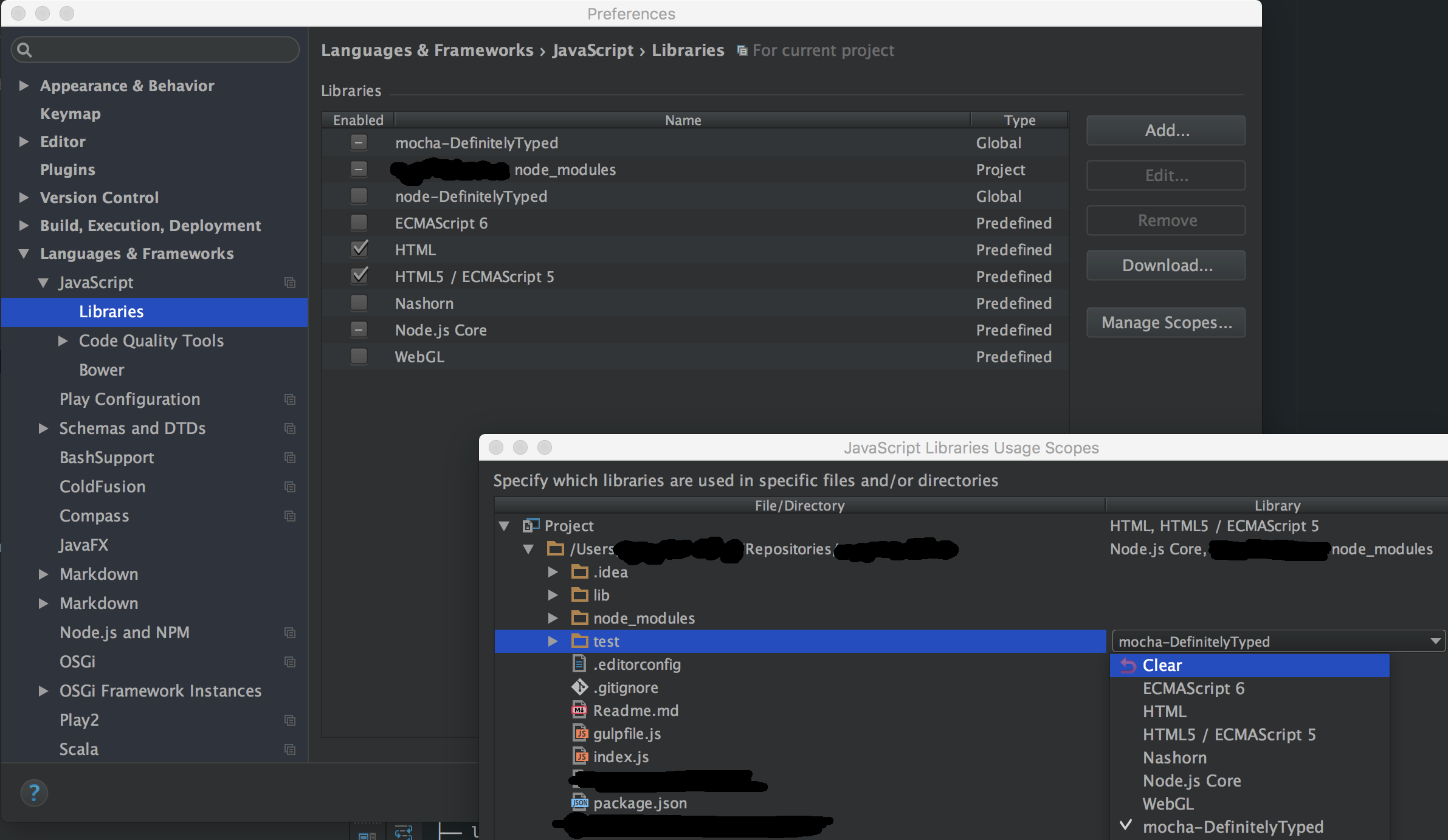Click the .gitignore file icon

(580, 687)
